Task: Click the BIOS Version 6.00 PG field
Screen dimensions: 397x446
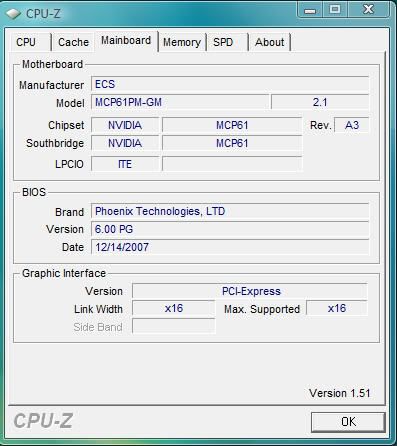Action: tap(230, 229)
